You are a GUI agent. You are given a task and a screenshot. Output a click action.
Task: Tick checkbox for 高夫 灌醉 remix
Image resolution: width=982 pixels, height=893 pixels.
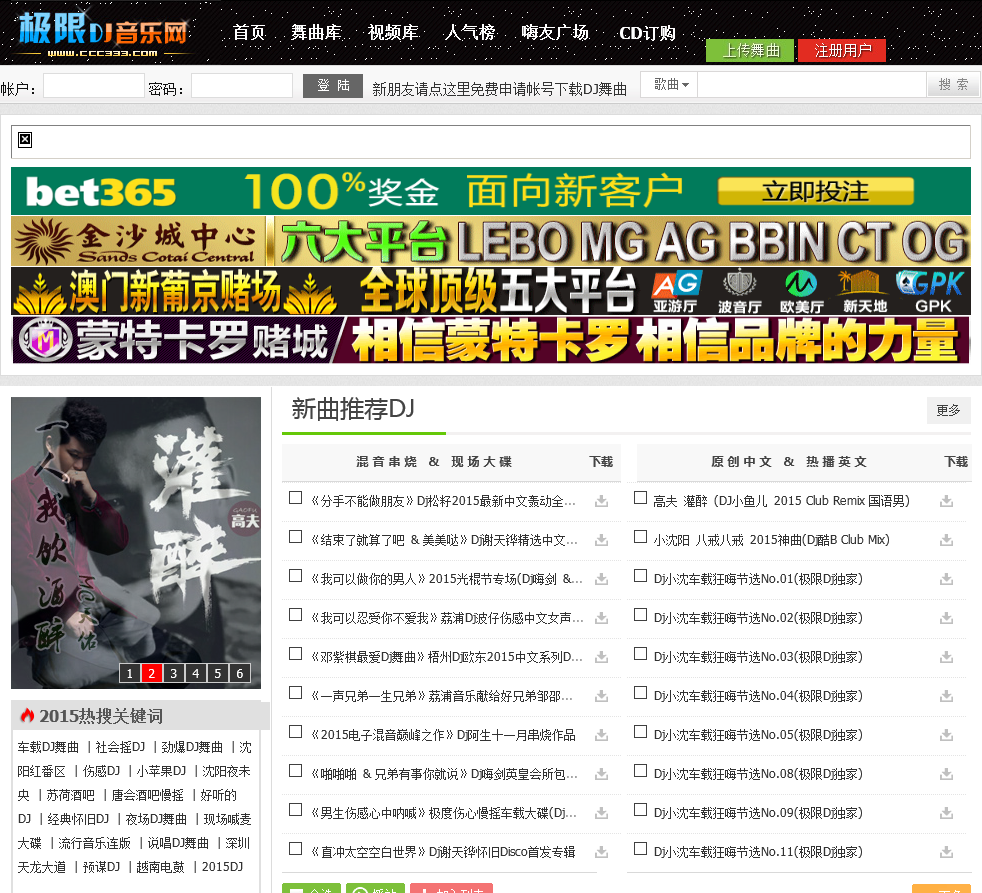[x=640, y=498]
